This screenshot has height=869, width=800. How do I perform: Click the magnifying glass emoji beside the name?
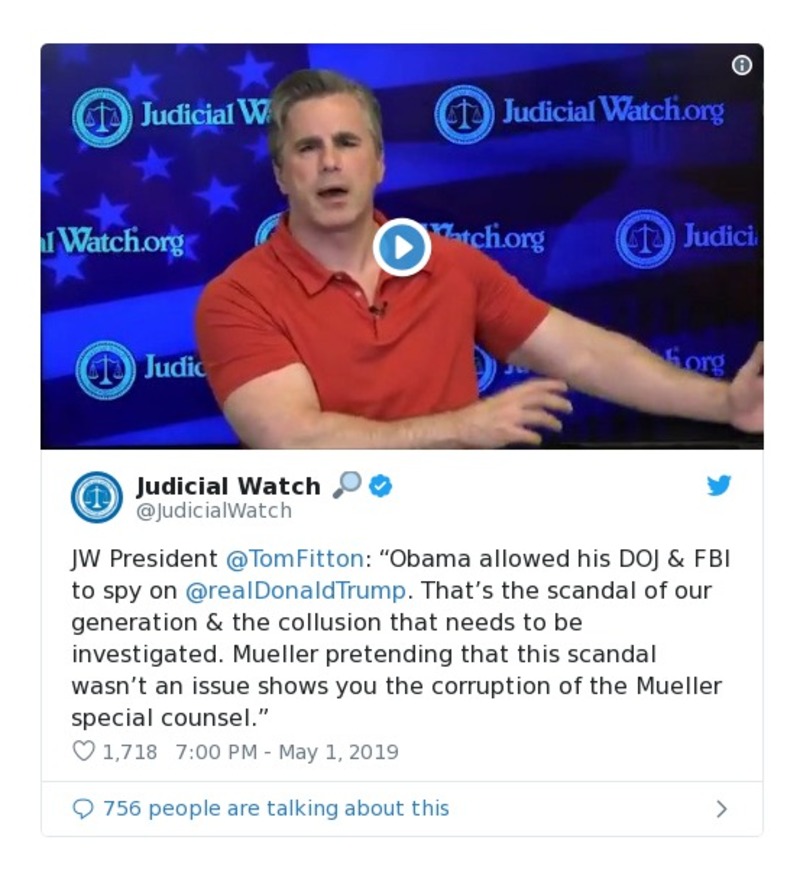tap(346, 486)
